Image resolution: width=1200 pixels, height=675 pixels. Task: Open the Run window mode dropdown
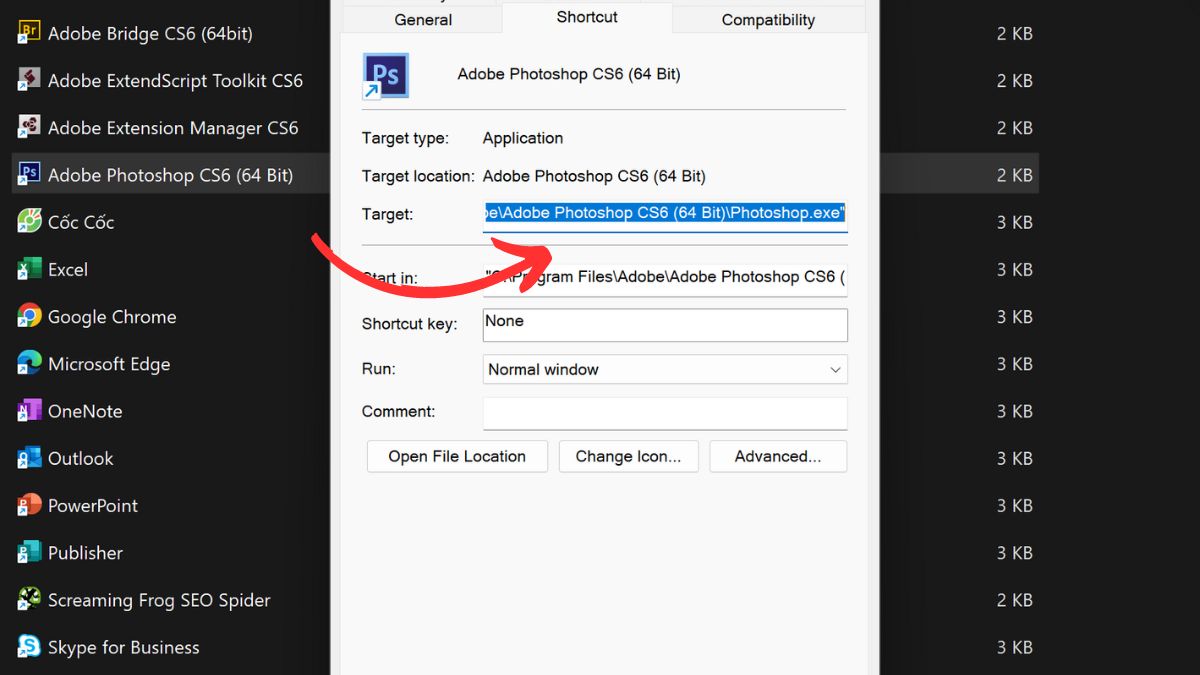[x=665, y=369]
